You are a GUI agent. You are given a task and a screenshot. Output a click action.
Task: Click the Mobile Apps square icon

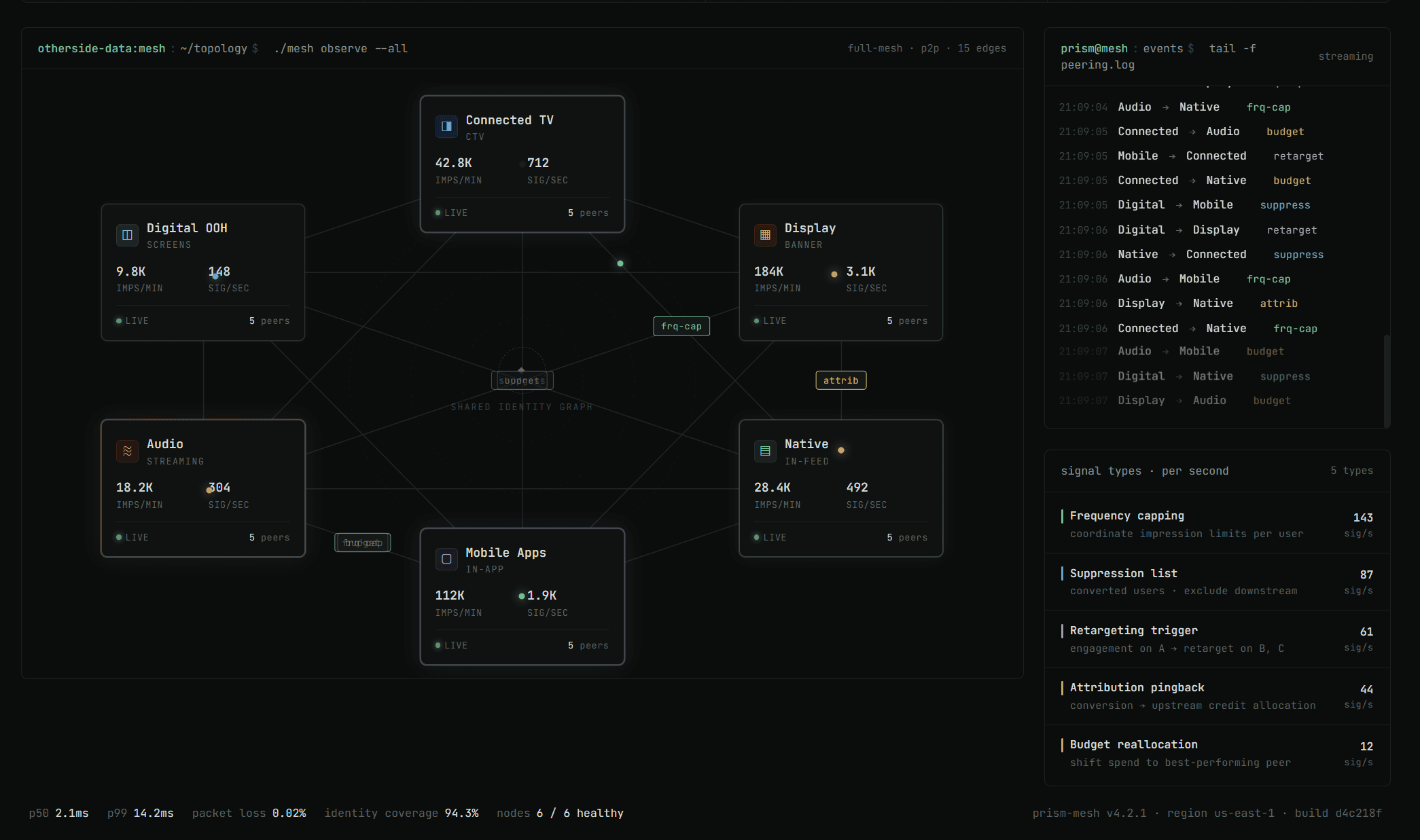(x=446, y=559)
